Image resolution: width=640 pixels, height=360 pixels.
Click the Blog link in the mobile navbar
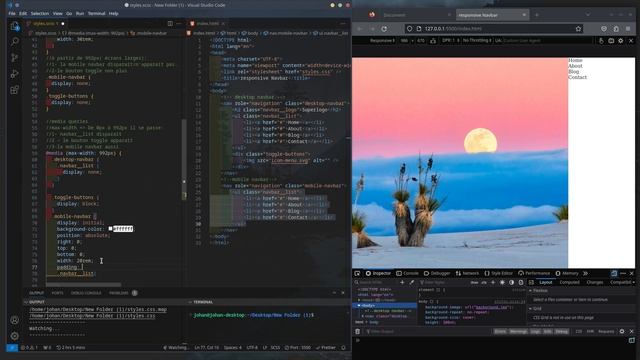(573, 71)
